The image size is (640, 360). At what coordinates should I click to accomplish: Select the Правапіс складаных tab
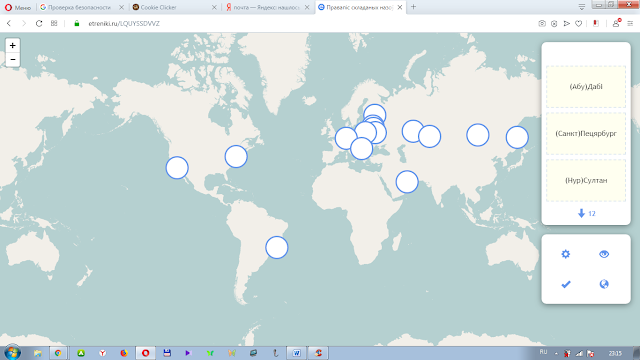point(360,7)
